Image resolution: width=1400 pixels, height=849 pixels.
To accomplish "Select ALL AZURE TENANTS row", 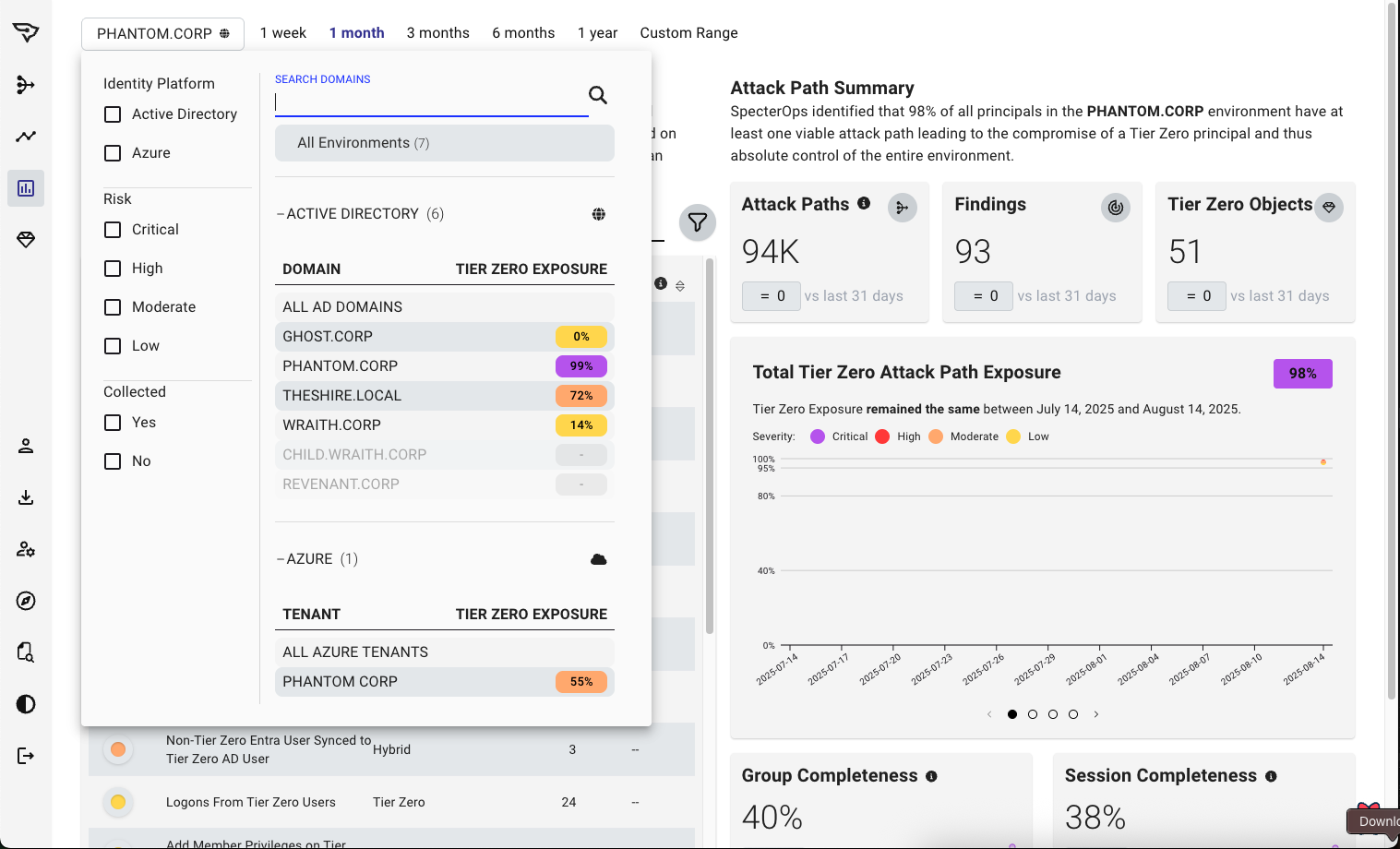I will (x=445, y=652).
